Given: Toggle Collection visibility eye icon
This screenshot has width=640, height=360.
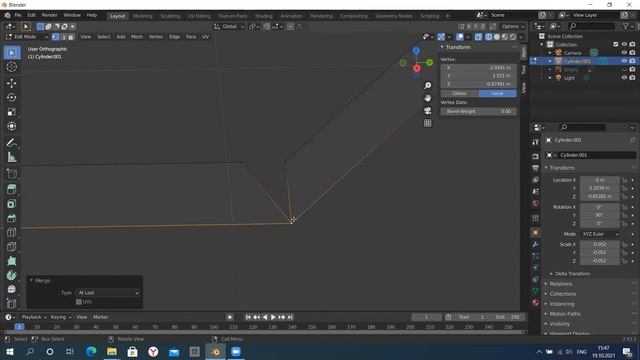Looking at the screenshot, I should point(624,44).
